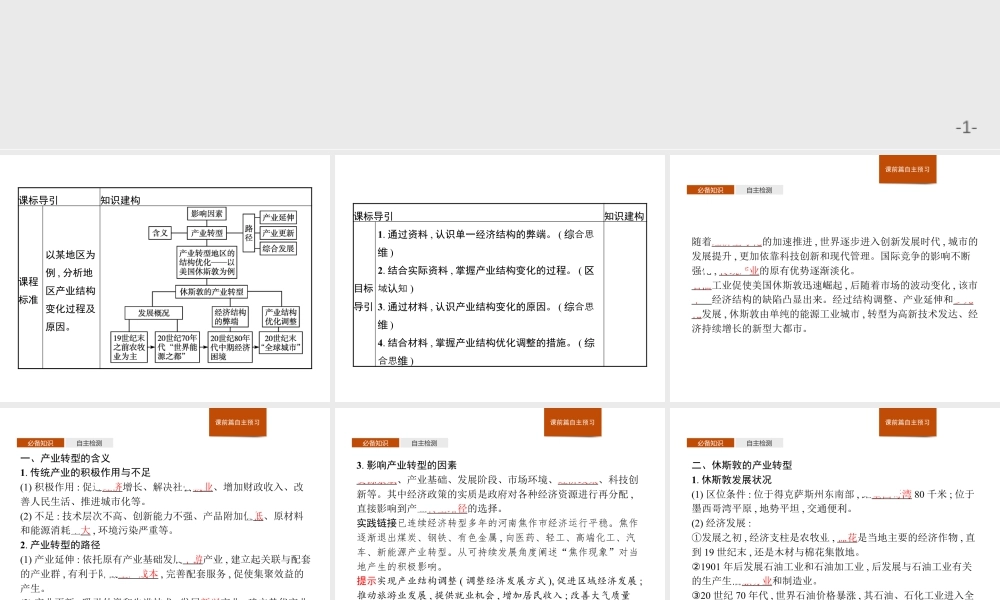This screenshot has width=1000, height=600.
Task: Select the 自主检测 tab on bottom-right slide
Action: (758, 441)
